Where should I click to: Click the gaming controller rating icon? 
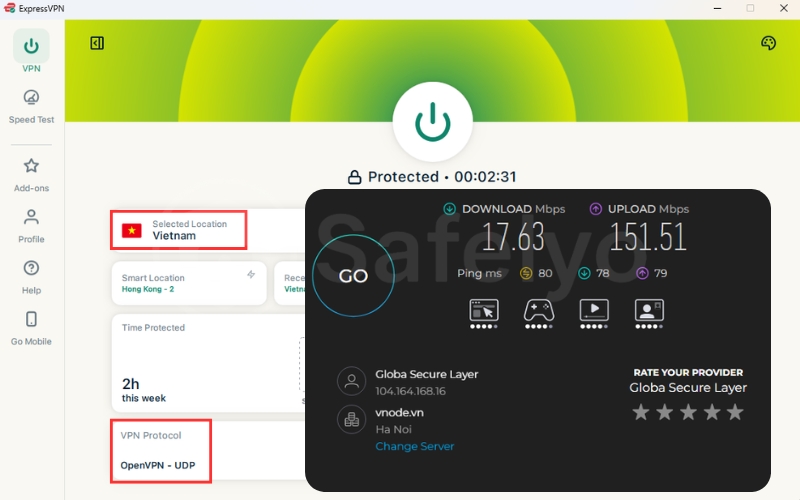[539, 313]
